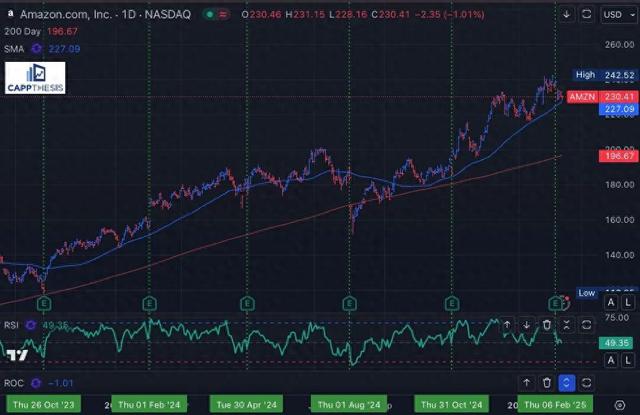Move the RSI pane down
The height and width of the screenshot is (415, 640).
[527, 325]
